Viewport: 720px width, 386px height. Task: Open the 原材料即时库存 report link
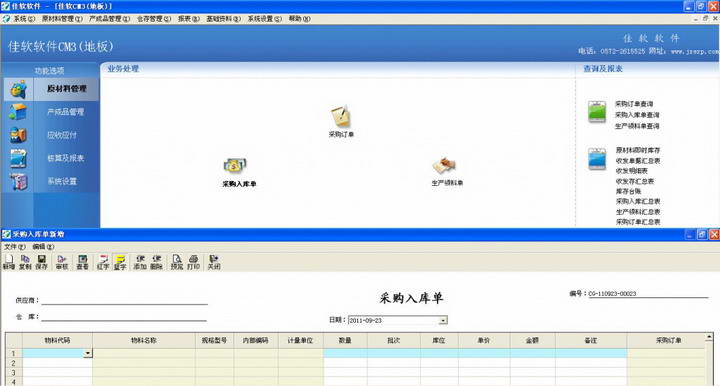638,150
